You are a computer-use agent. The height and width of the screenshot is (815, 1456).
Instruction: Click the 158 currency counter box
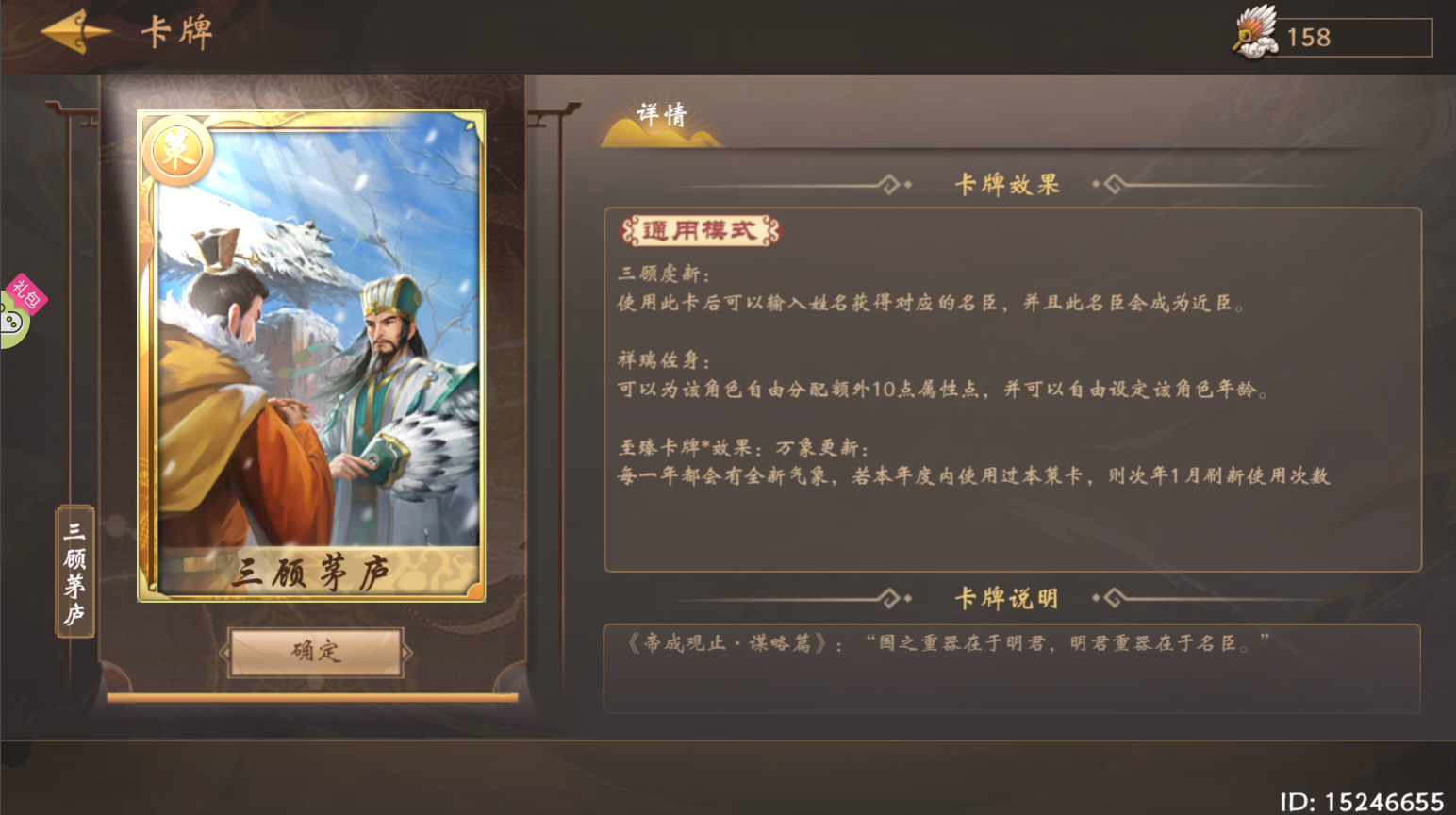pyautogui.click(x=1352, y=38)
